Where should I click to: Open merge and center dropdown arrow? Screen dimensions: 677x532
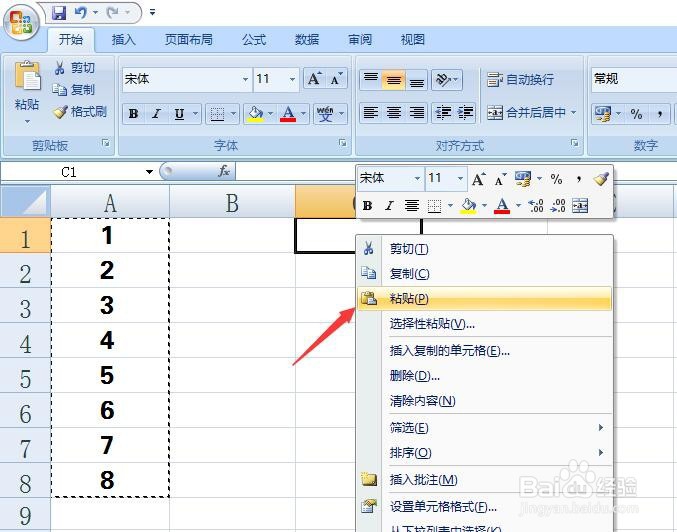click(574, 113)
